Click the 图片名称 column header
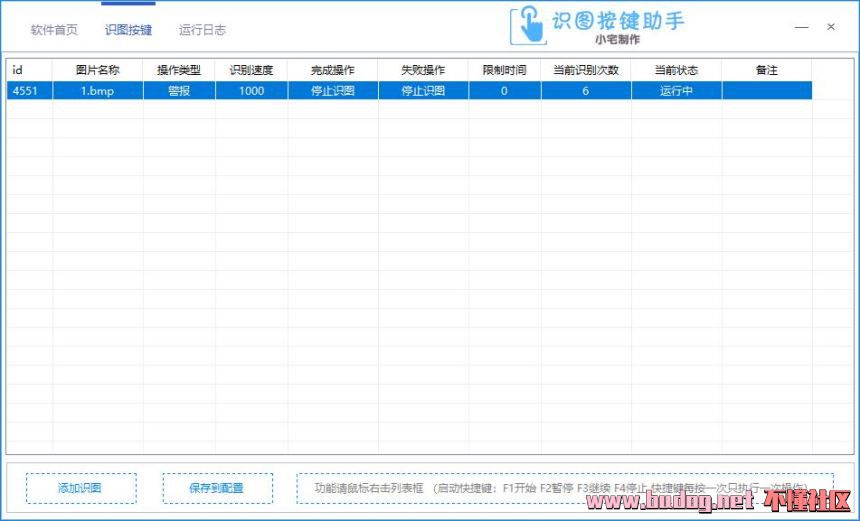Viewport: 860px width, 521px height. (x=97, y=71)
